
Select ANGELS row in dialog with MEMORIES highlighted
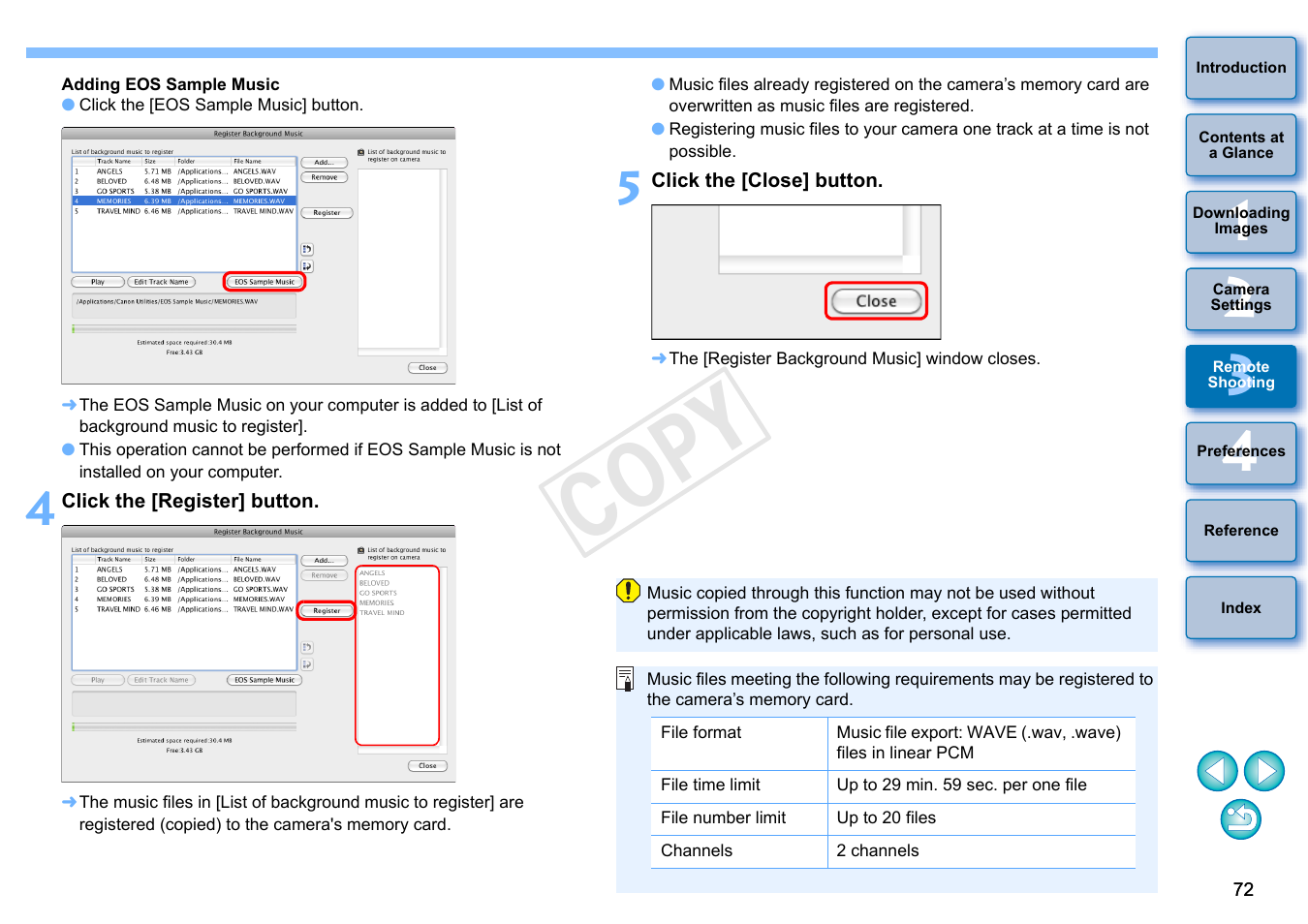[x=184, y=171]
